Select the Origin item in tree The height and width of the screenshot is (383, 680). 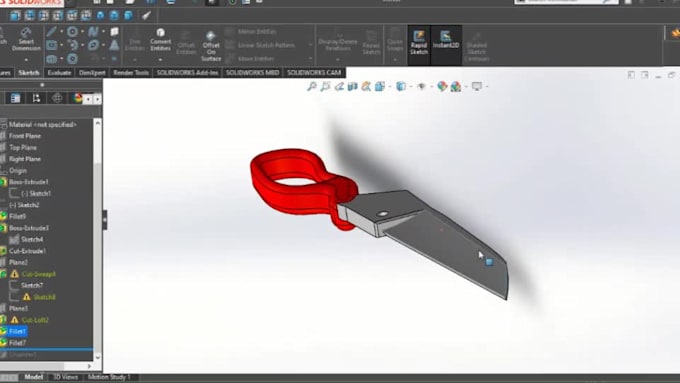point(18,170)
